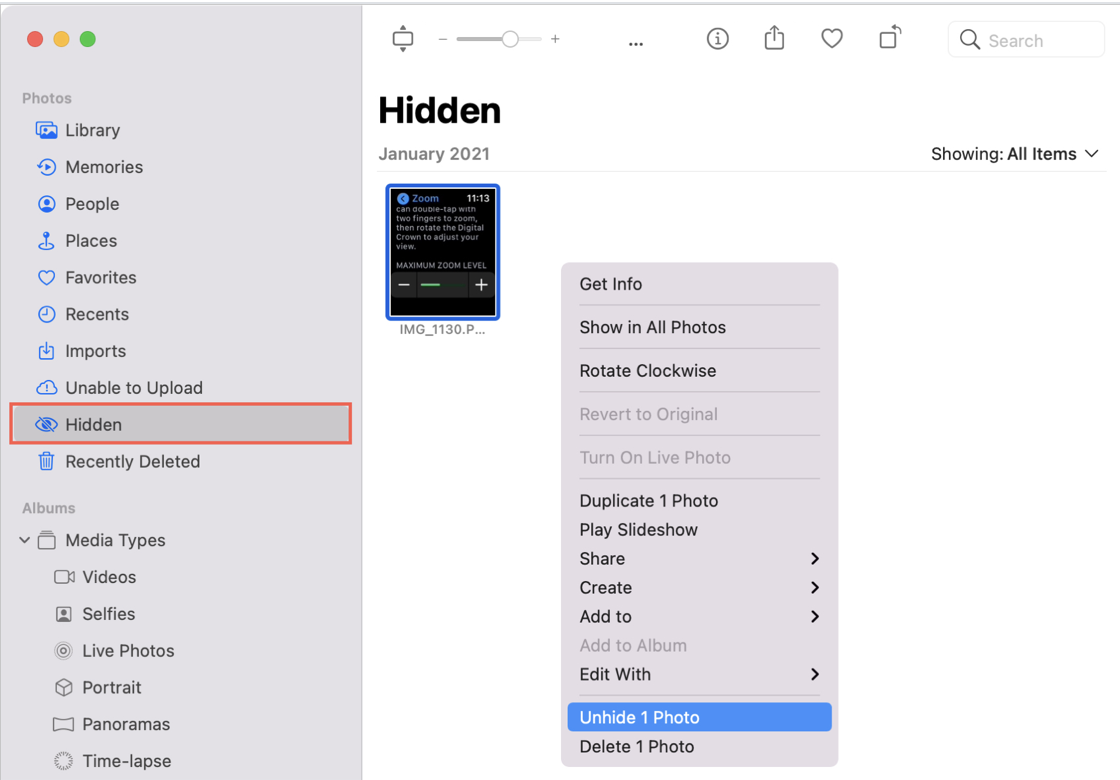Click the aspect ratio view icon
1120x780 pixels.
coord(403,39)
